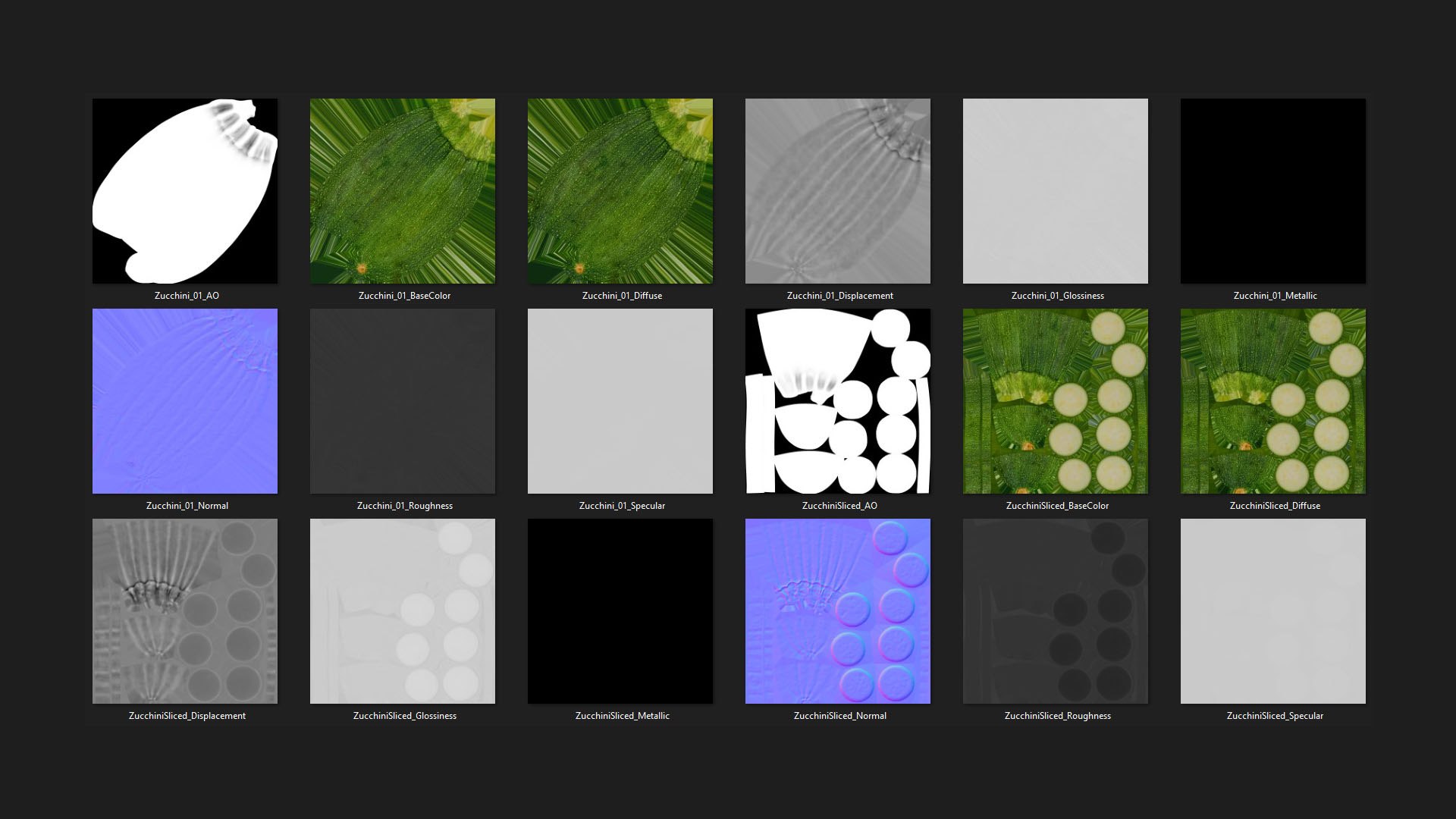Select the ZucchiniSliced_BaseColor thumbnail
1456x819 pixels.
pyautogui.click(x=1056, y=401)
